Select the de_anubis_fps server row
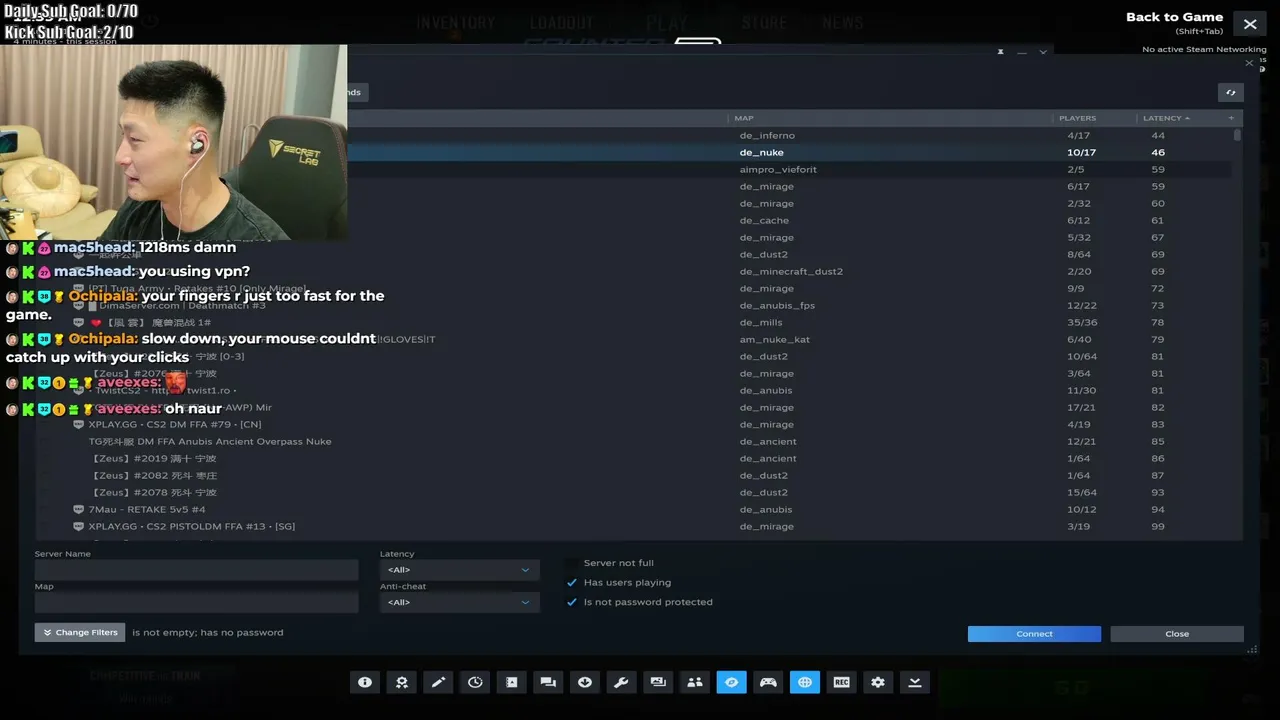 click(x=635, y=305)
